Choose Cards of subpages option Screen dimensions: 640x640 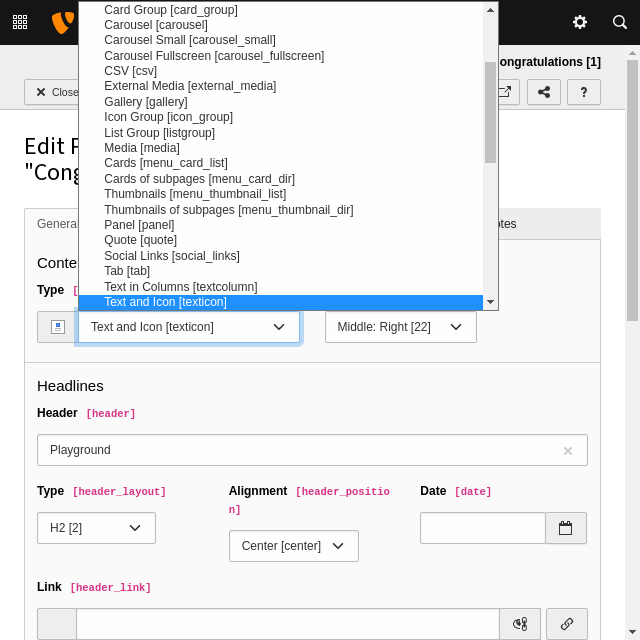pos(281,179)
